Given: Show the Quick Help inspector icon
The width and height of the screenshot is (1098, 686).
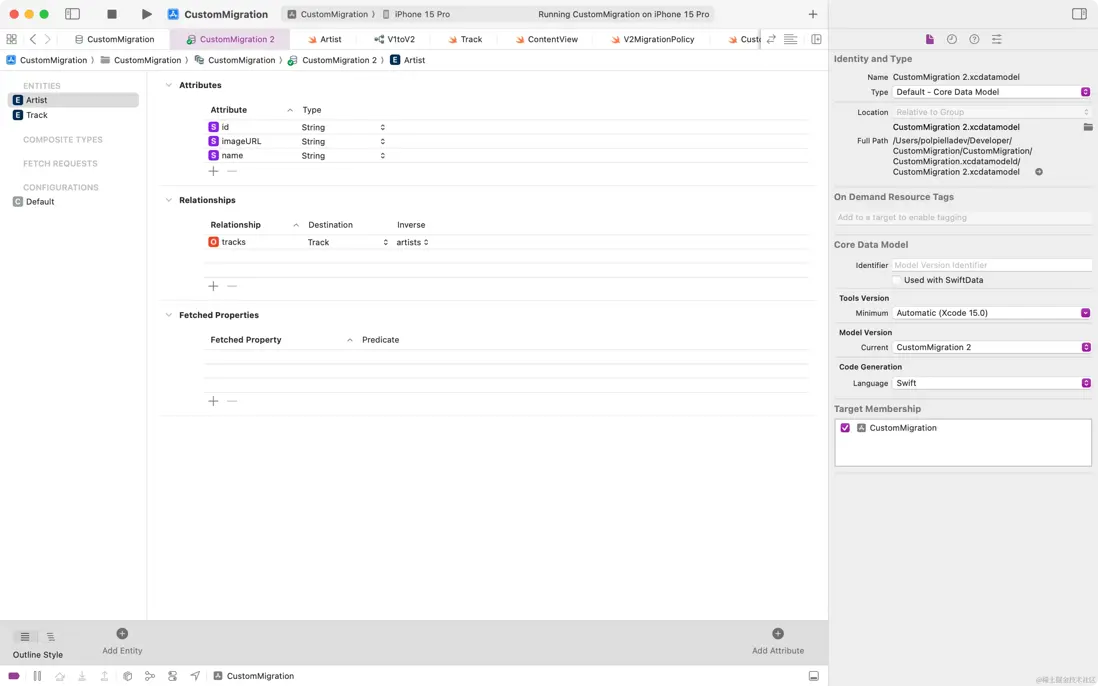Looking at the screenshot, I should point(974,39).
